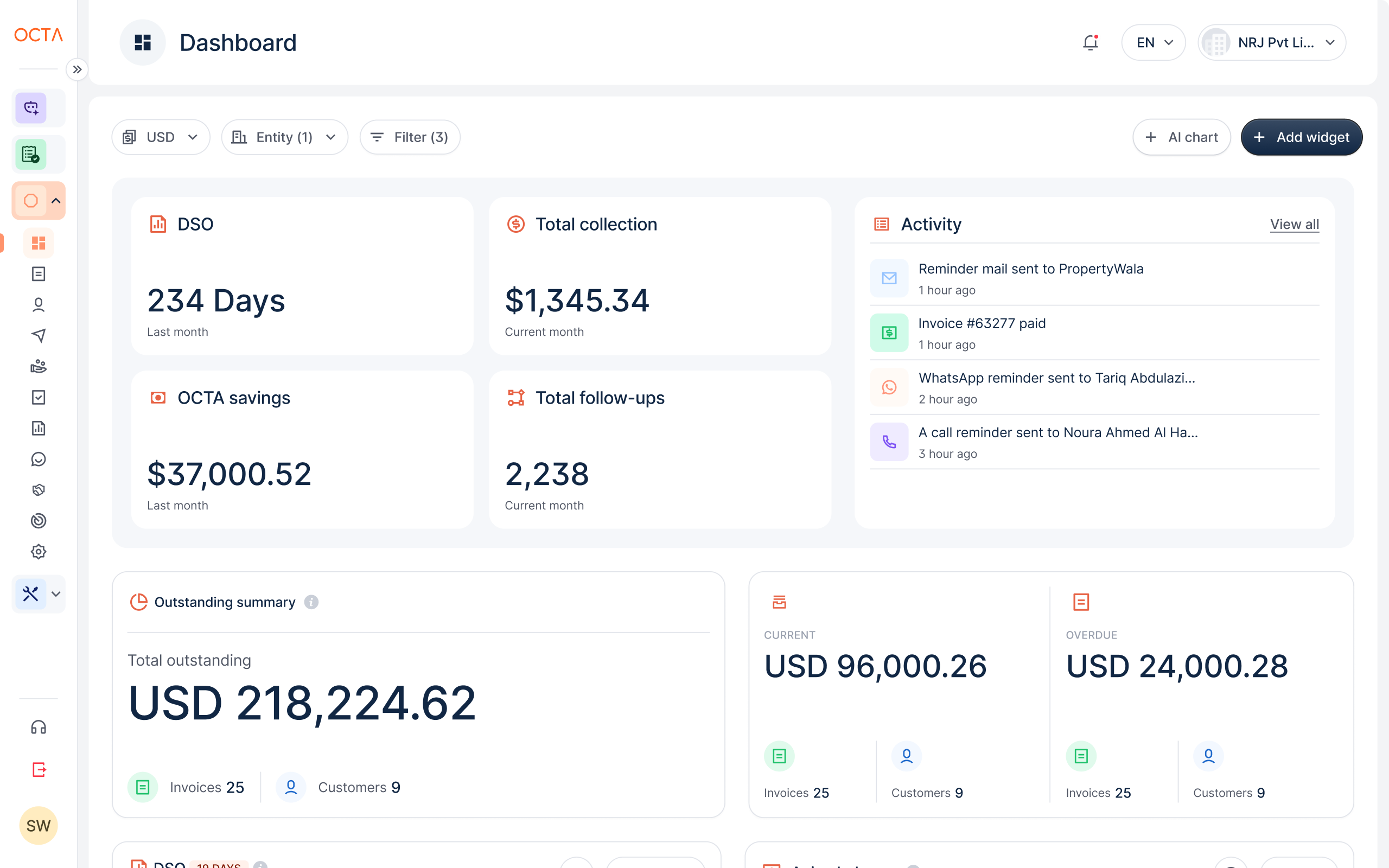Open the USD currency dropdown
1389x868 pixels.
click(161, 137)
